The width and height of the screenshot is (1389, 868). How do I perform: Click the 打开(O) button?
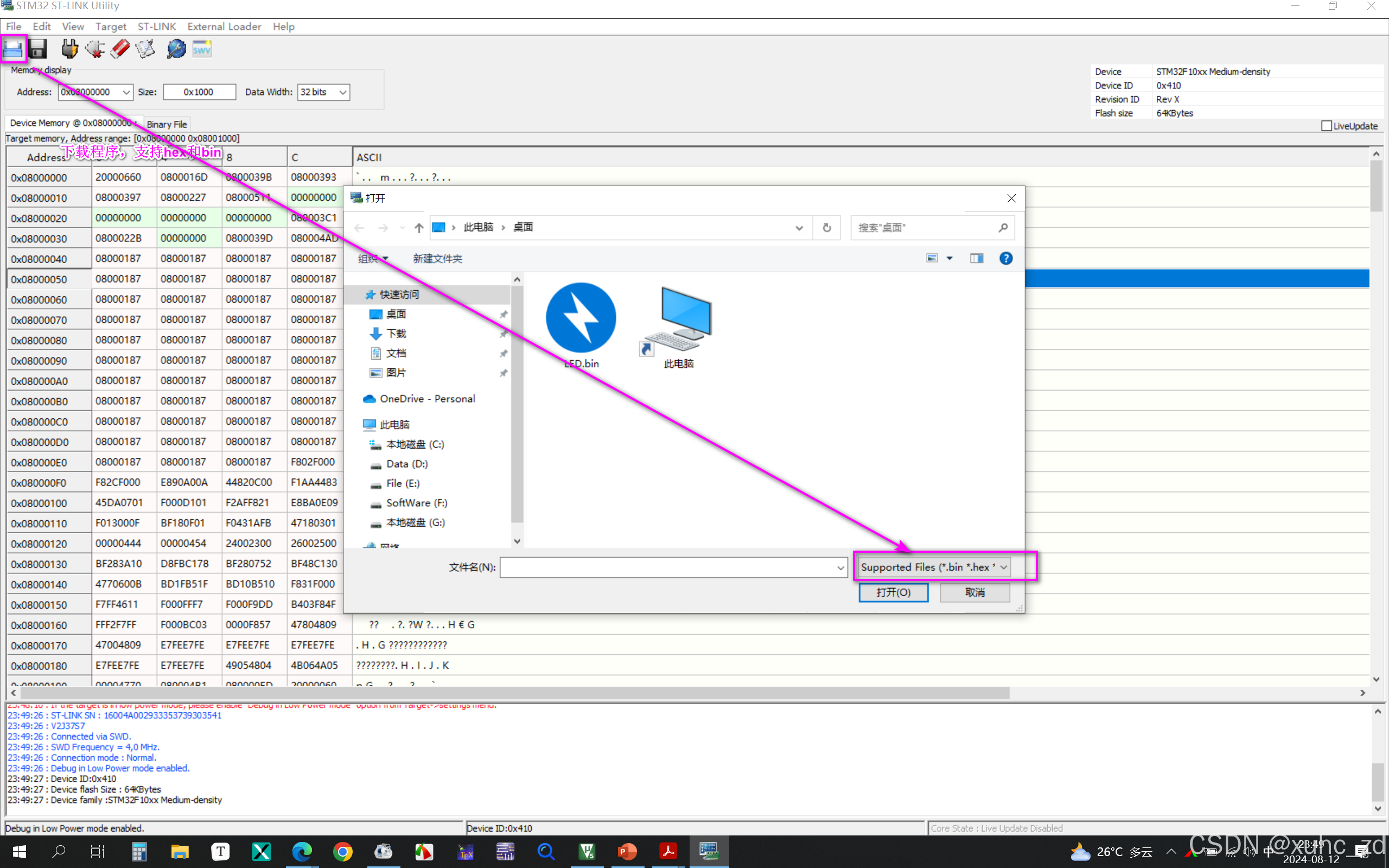coord(893,592)
